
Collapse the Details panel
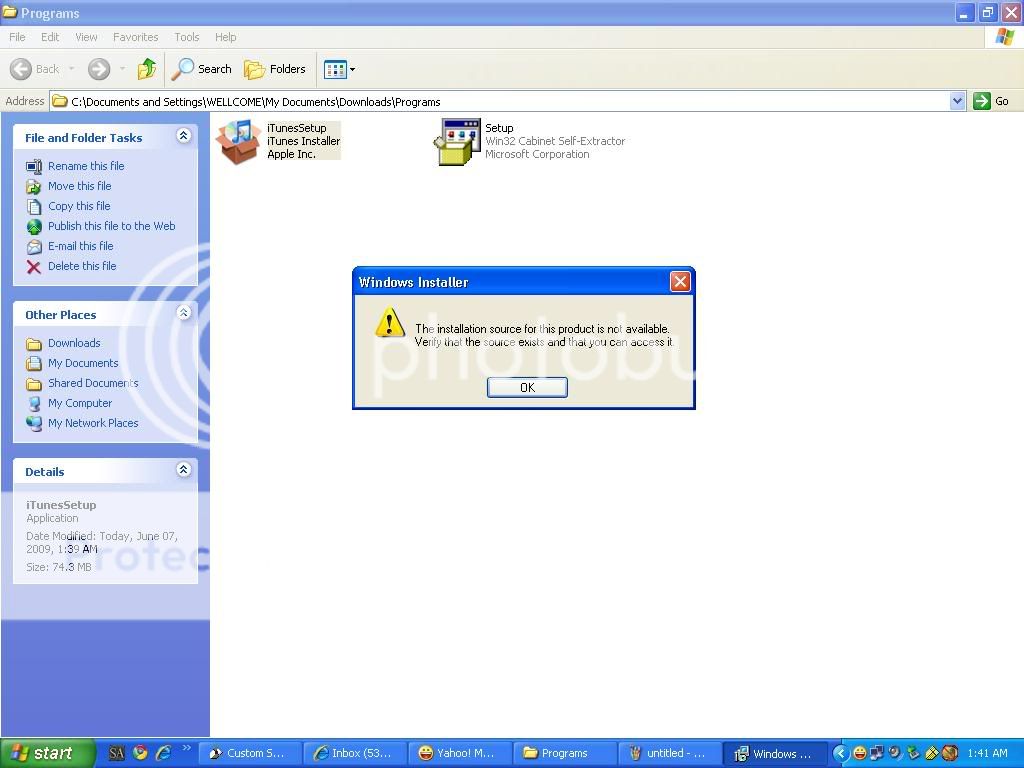[184, 470]
